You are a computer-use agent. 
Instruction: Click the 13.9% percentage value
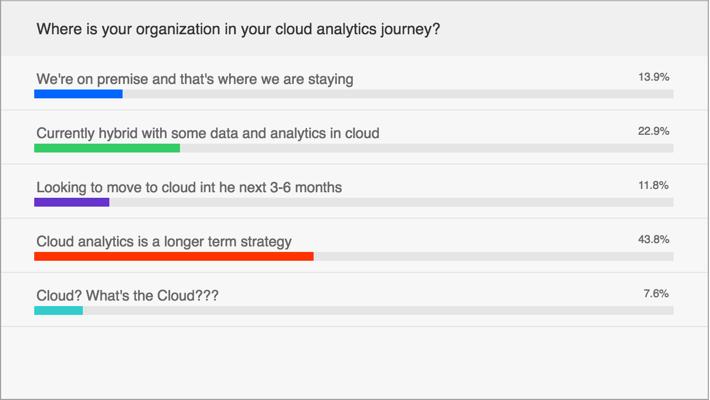point(653,77)
